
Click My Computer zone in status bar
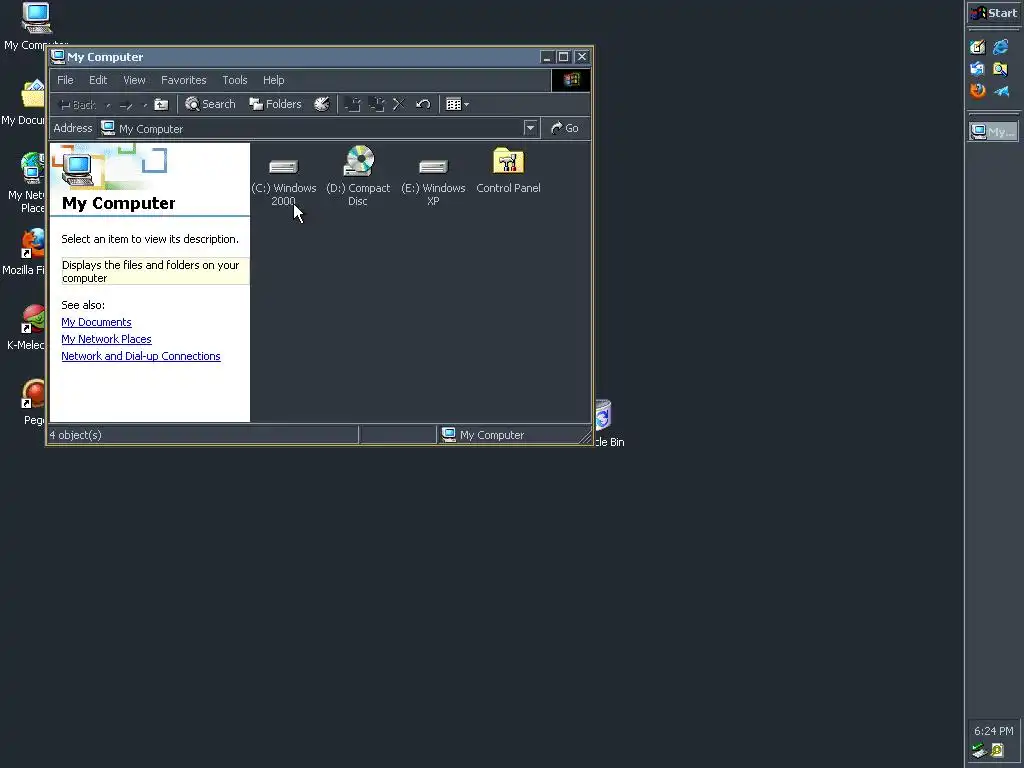click(x=483, y=435)
